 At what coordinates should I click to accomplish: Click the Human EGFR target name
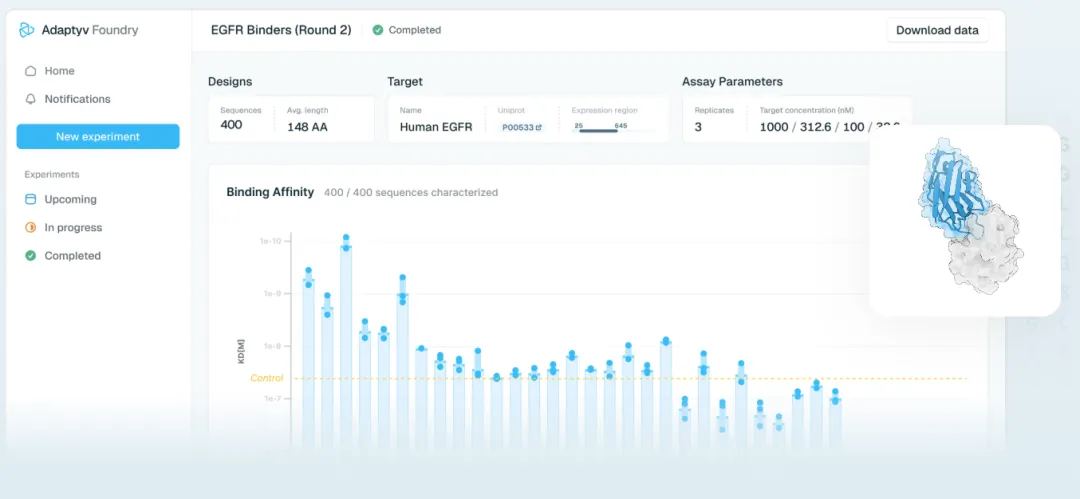pos(436,127)
